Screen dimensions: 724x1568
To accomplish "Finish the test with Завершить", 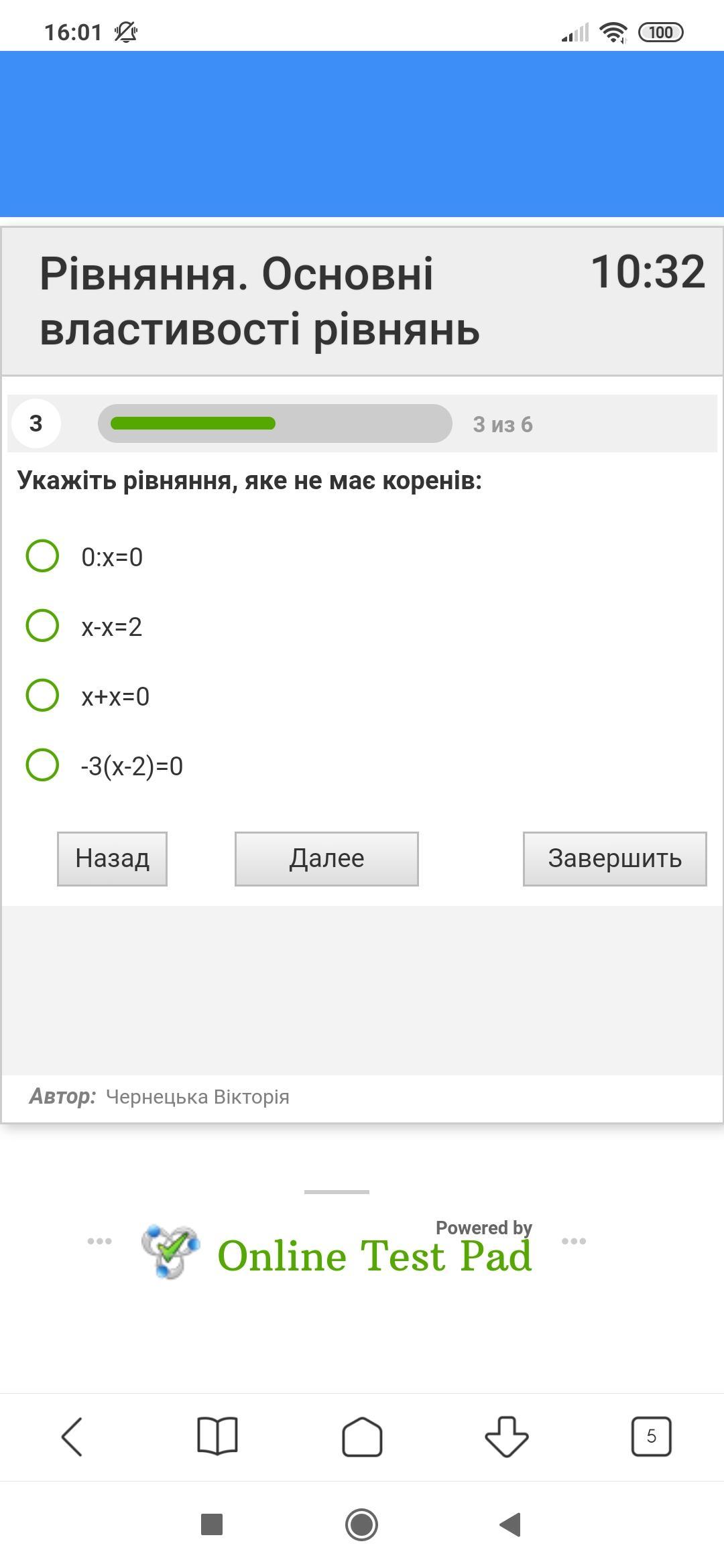I will coord(615,859).
